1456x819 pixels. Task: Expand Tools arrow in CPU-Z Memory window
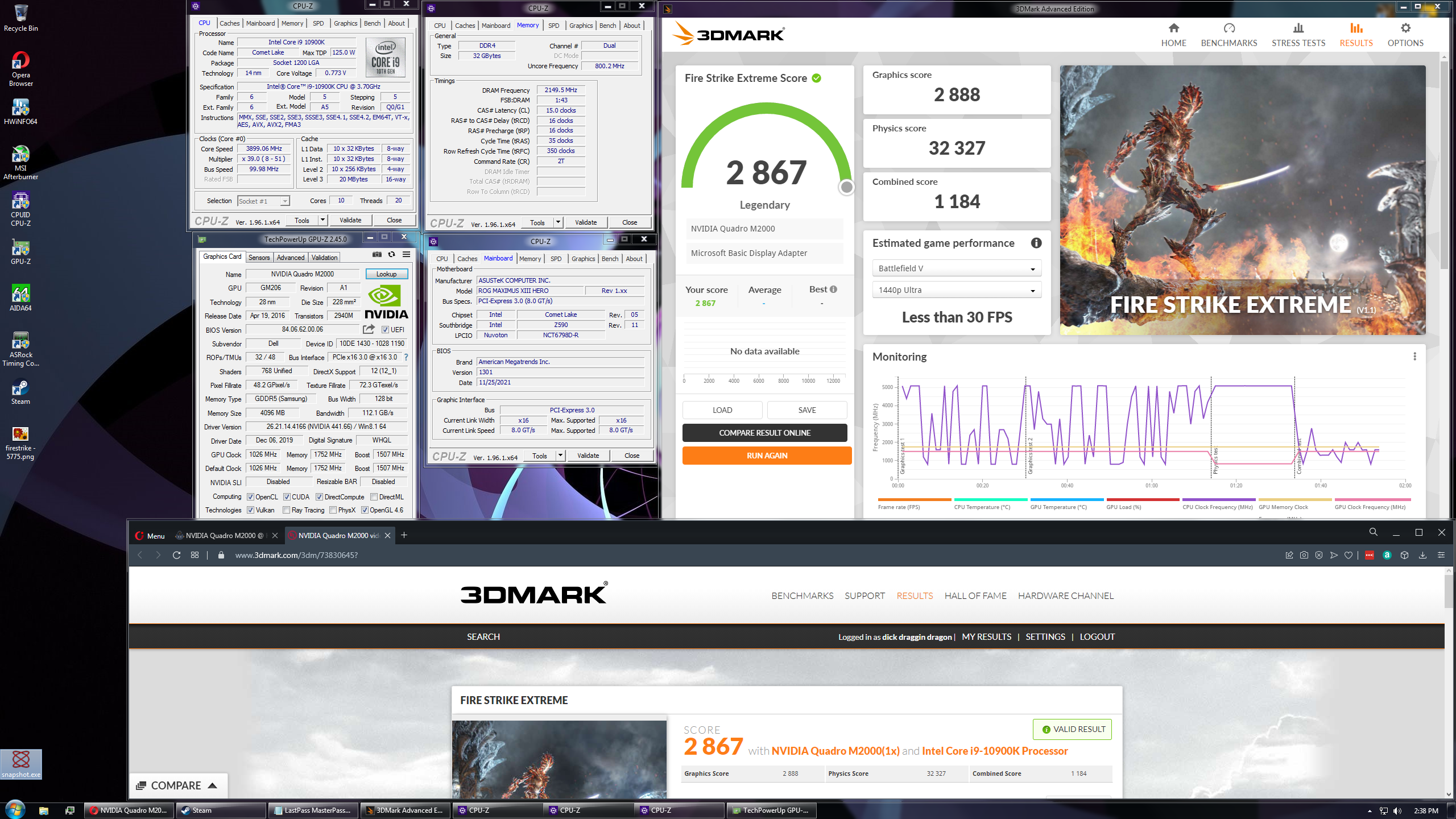tap(558, 222)
